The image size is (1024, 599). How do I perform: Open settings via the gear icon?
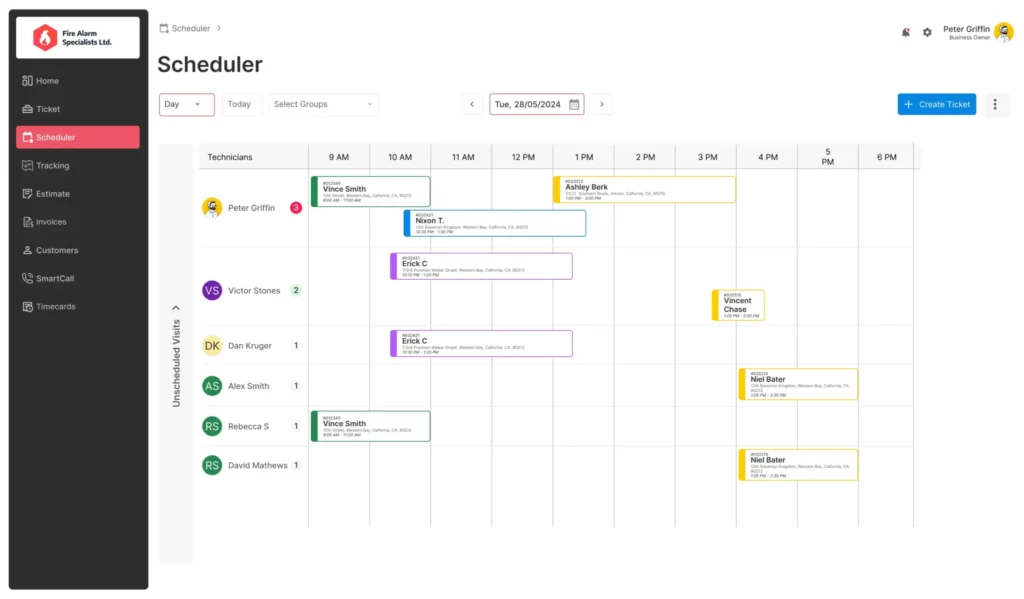click(927, 32)
